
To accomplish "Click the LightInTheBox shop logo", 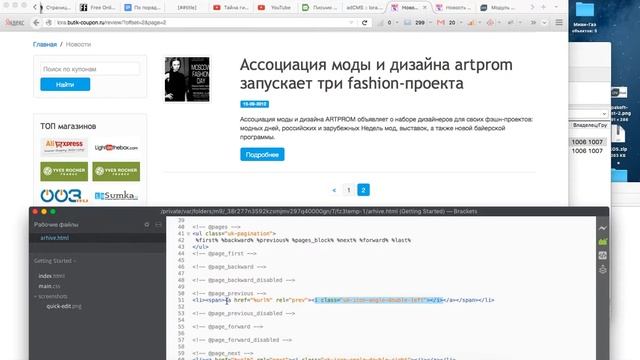I will (x=116, y=147).
